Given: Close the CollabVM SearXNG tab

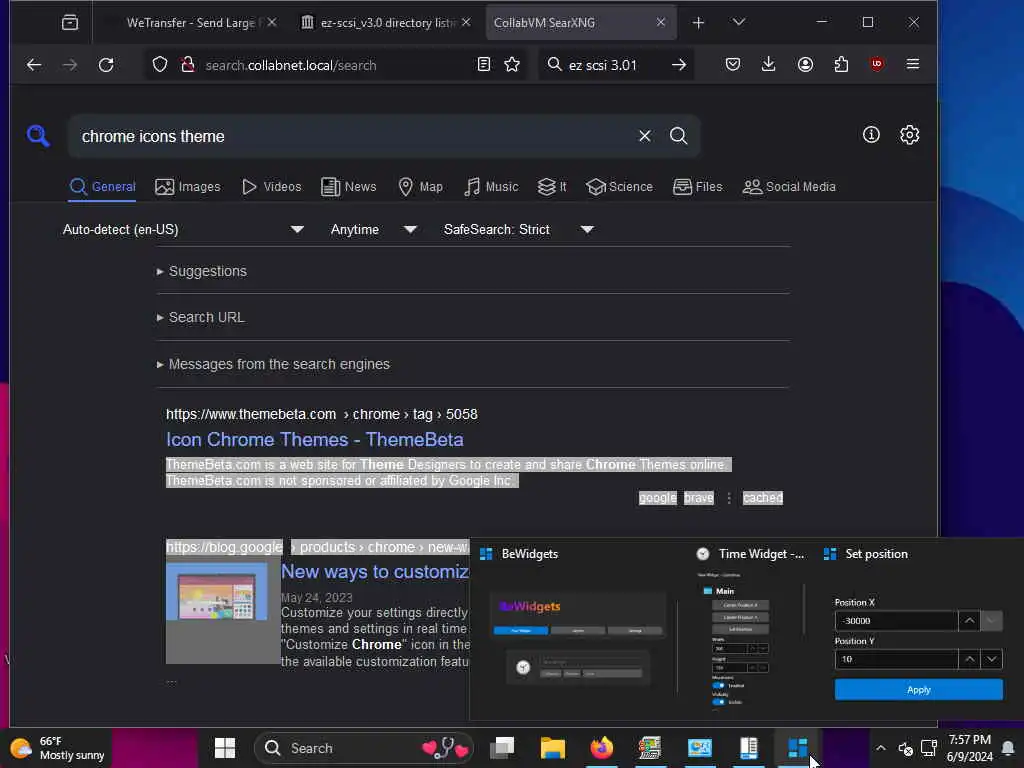Looking at the screenshot, I should click(661, 22).
